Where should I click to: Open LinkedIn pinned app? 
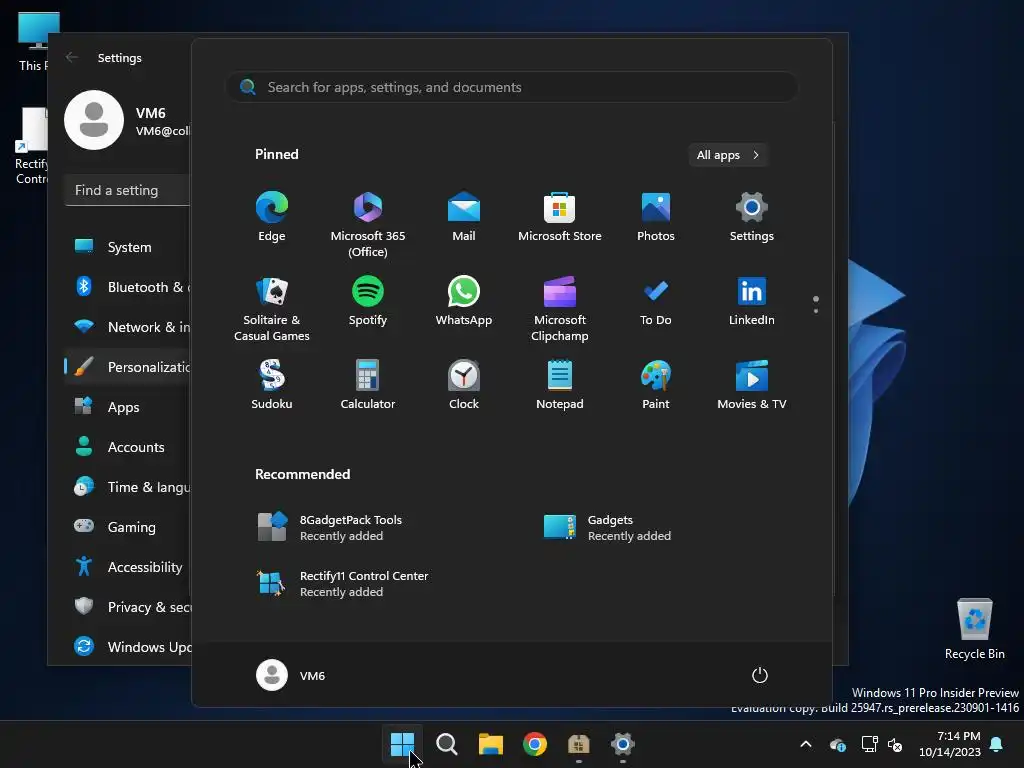[x=752, y=301]
